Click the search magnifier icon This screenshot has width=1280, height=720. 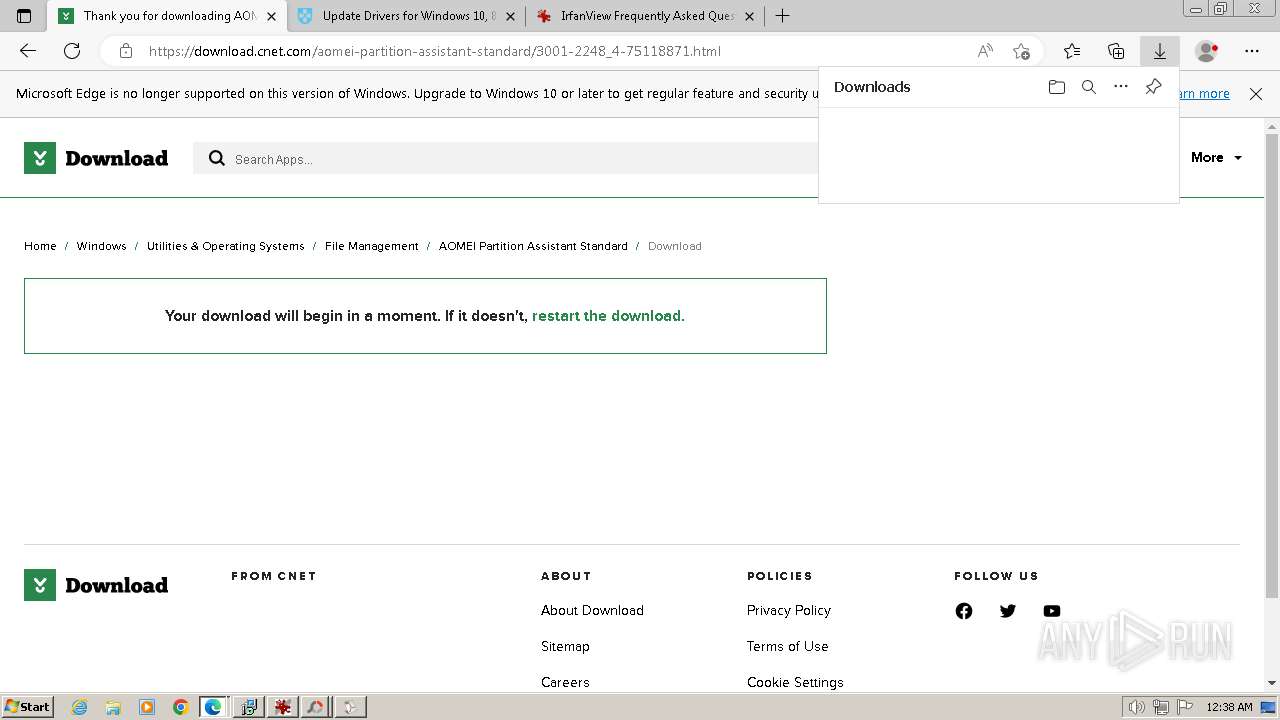pos(217,158)
